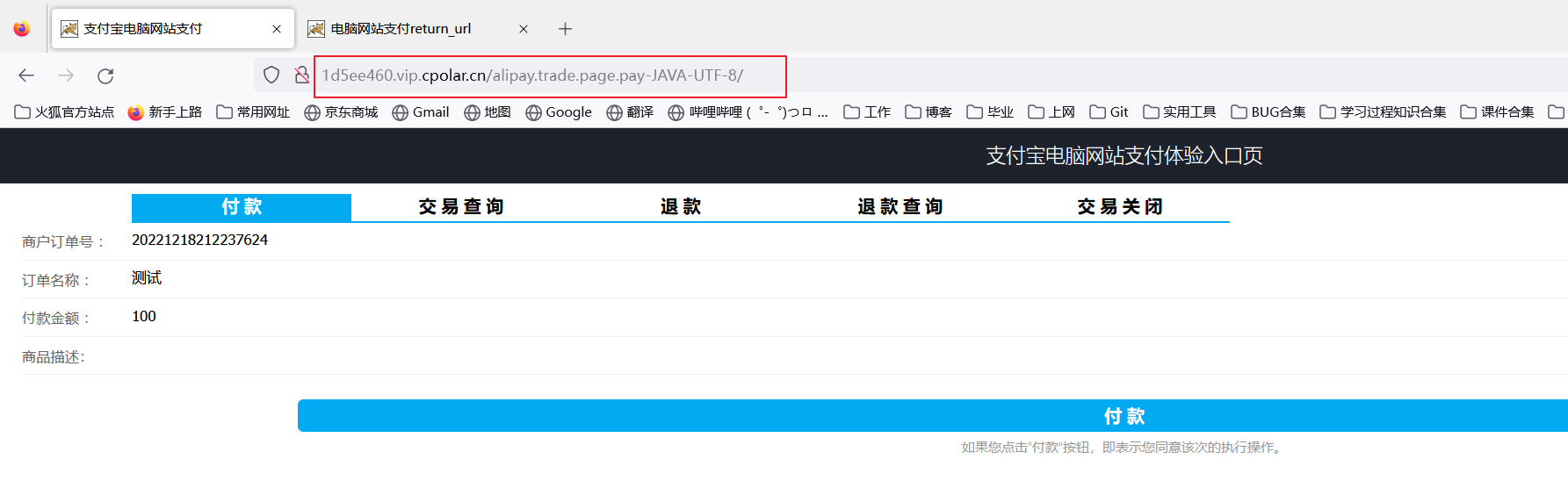Reload the page with refresh icon
Screen dimensions: 1568x488
click(x=105, y=75)
